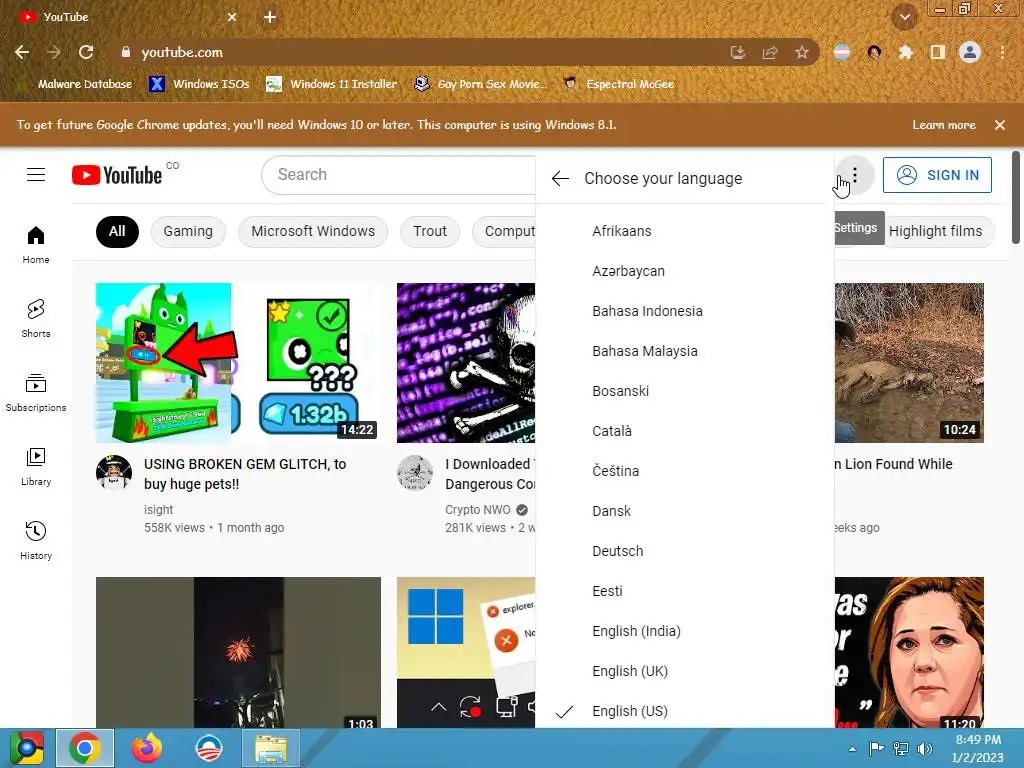Click the page vertical scrollbar

click(x=1016, y=197)
